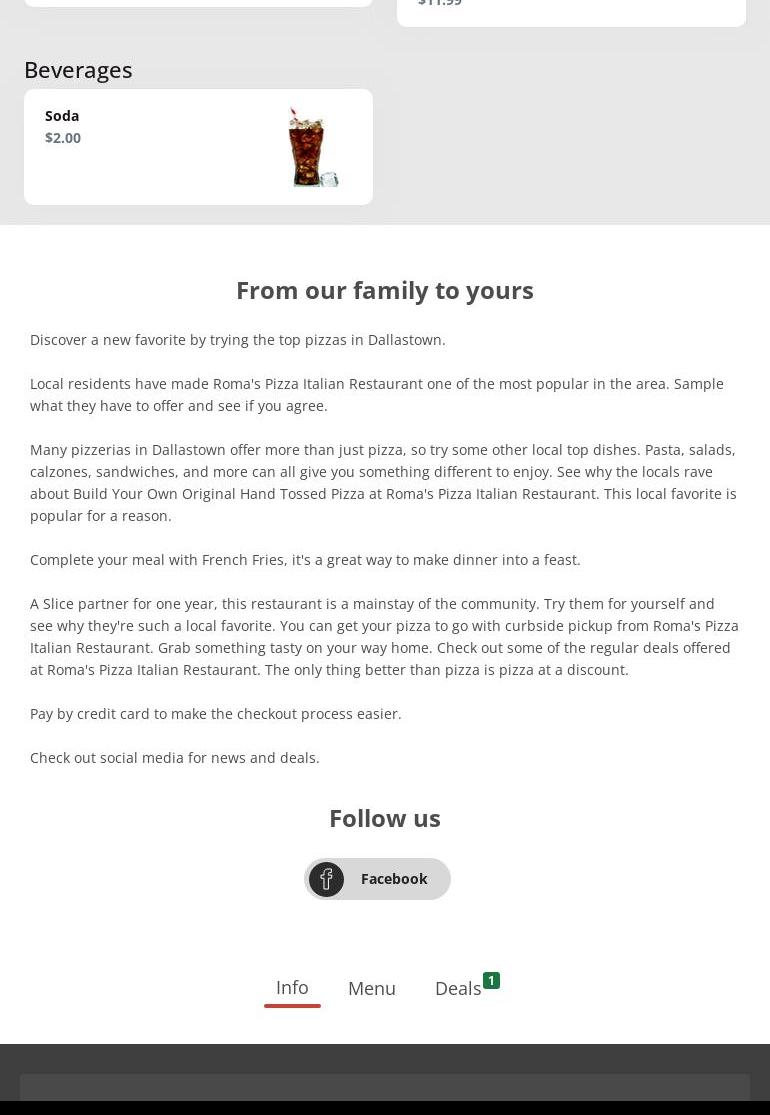Click the "Follow us" heading
The width and height of the screenshot is (770, 1115).
(x=385, y=818)
